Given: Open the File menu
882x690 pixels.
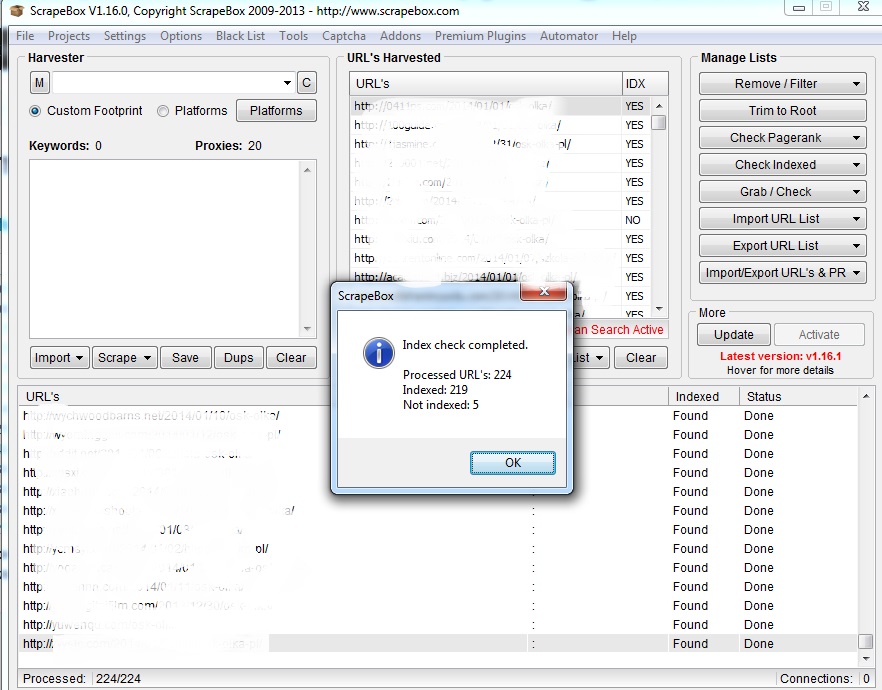Looking at the screenshot, I should [x=25, y=36].
